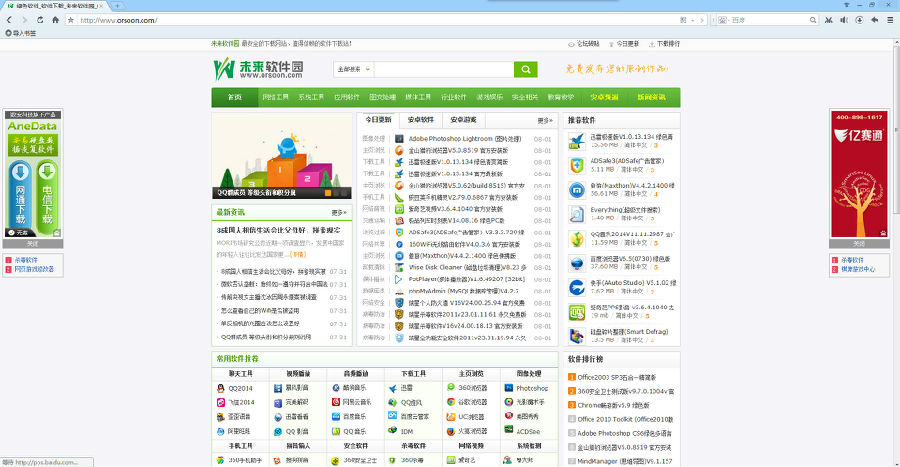900x467 pixels.
Task: Click the browser back arrow
Action: 9,20
